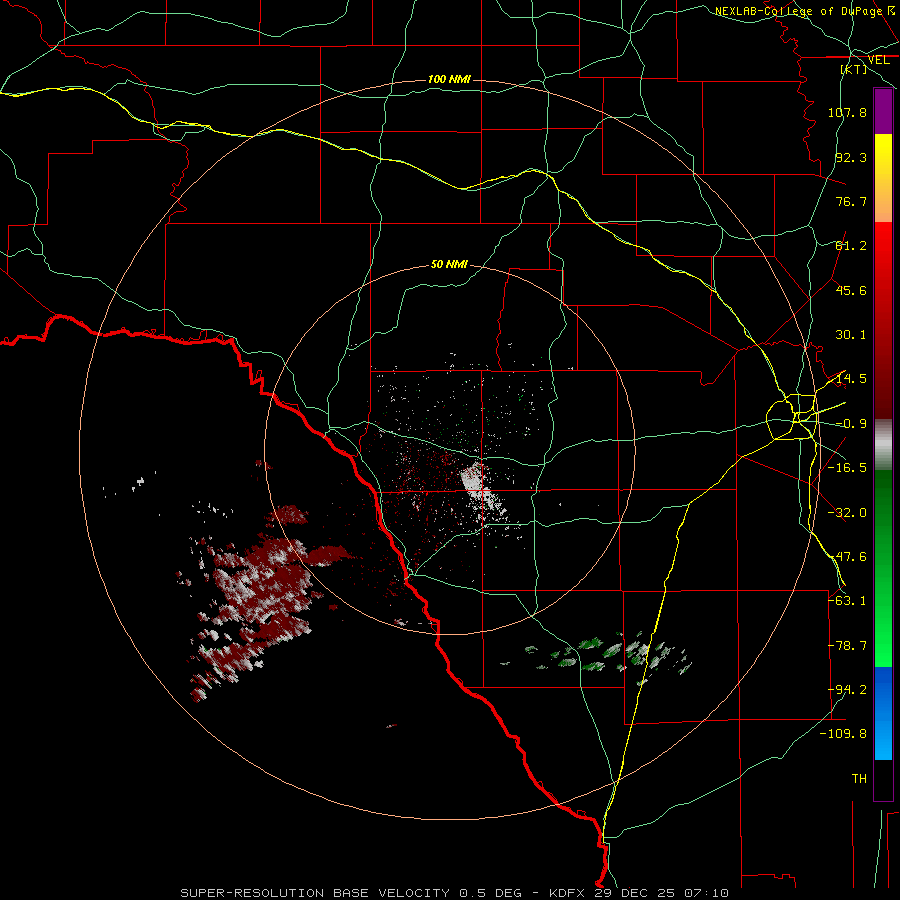
Task: Pick the purple segment of the velocity scale
Action: click(x=883, y=111)
